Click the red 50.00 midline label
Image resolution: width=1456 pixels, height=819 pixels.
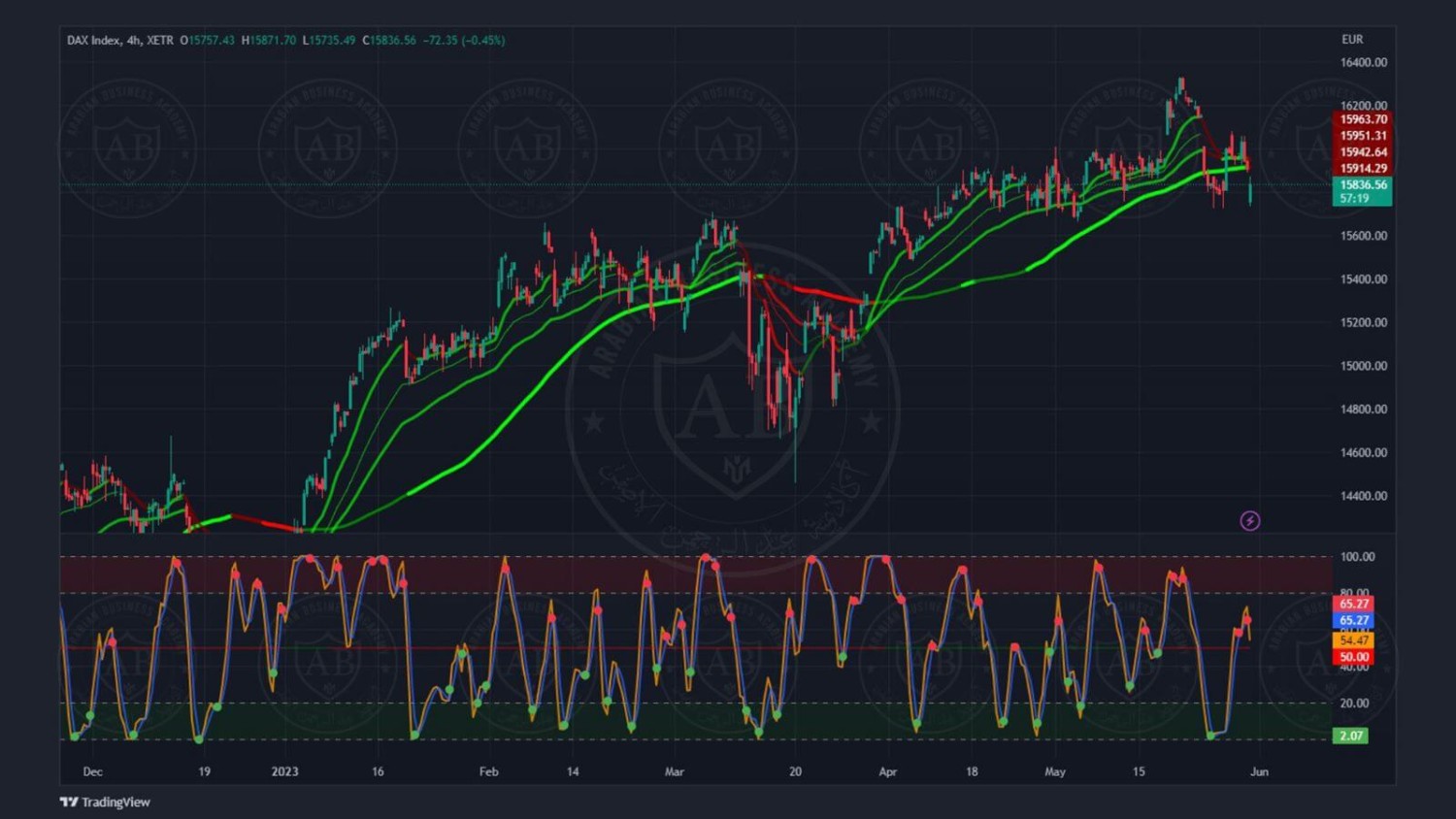(x=1353, y=657)
